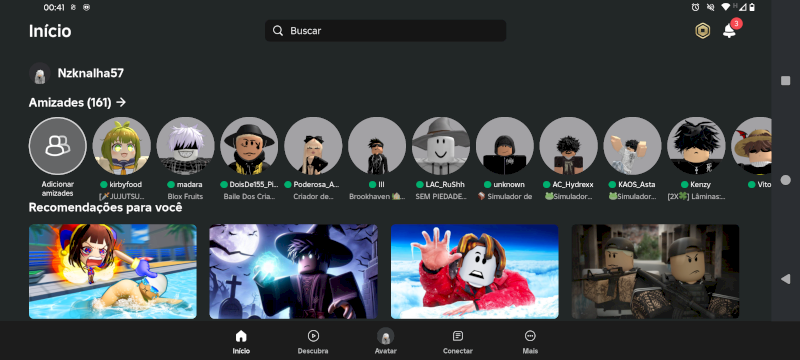Screen dimensions: 800x360
Task: Click Baile Dos Cria game label
Action: tap(249, 196)
